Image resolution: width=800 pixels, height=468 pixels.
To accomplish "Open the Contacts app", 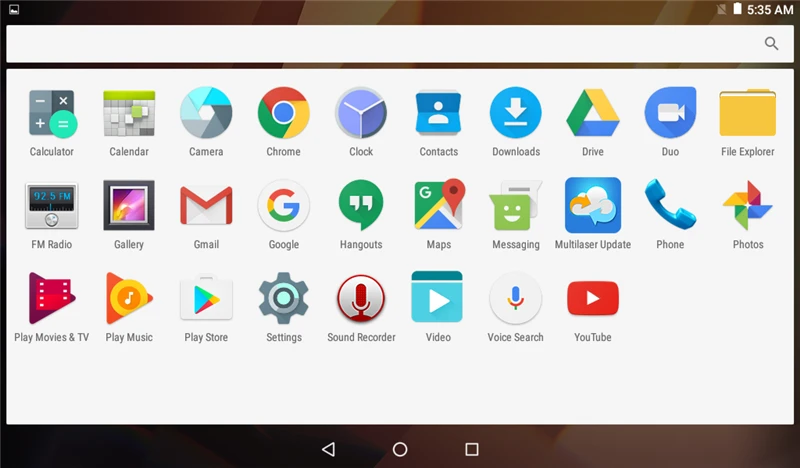I will 438,113.
